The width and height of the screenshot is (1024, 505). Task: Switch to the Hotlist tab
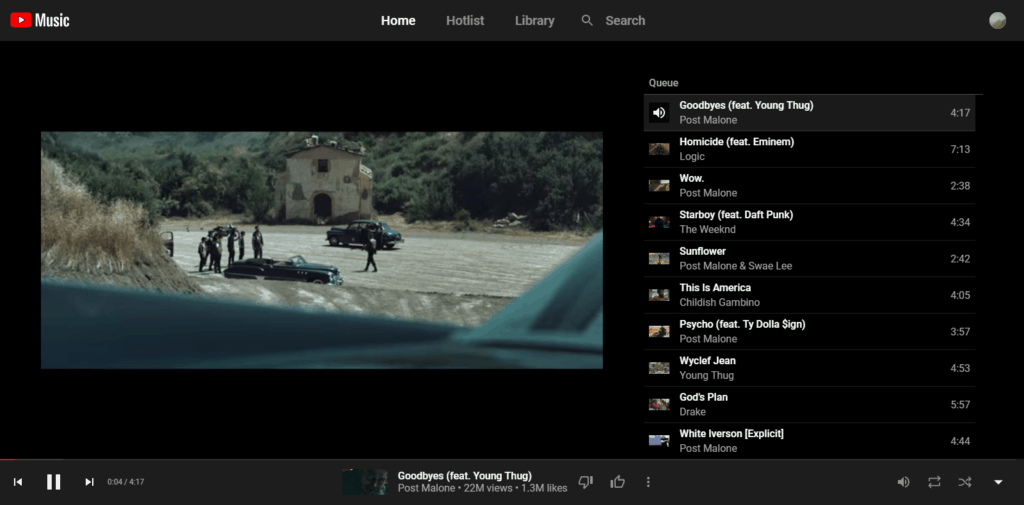coord(465,20)
